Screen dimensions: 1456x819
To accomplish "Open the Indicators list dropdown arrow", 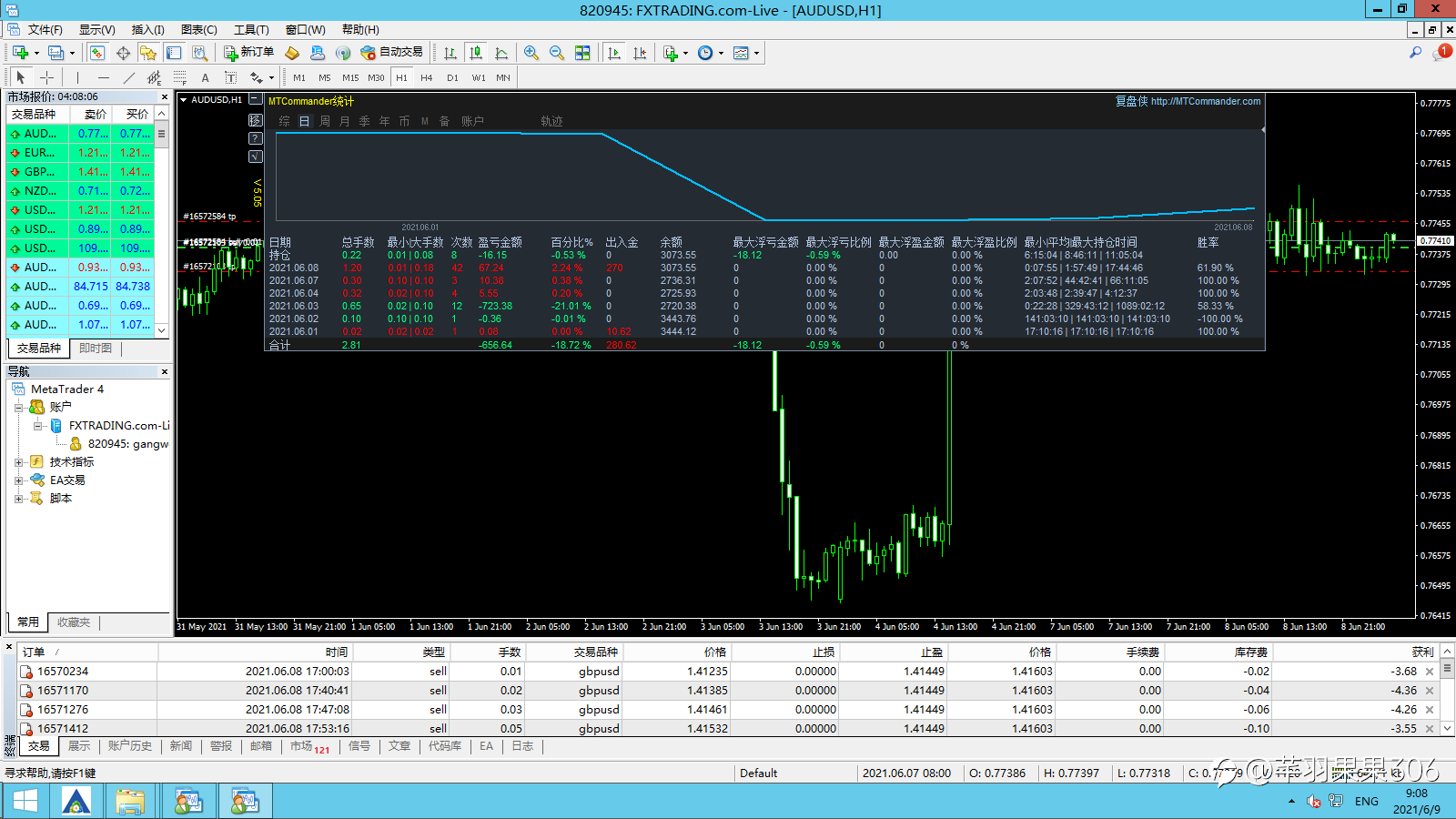I will point(685,53).
